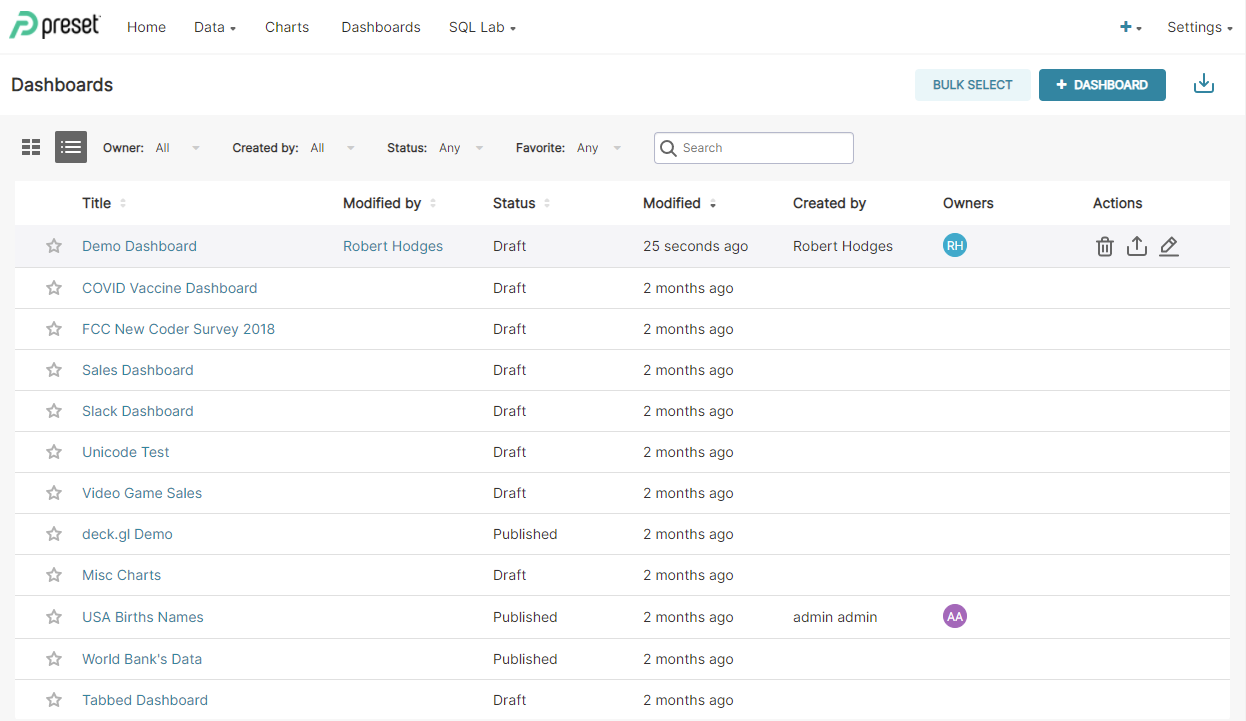1246x721 pixels.
Task: Click the export dashboards download icon
Action: [x=1204, y=84]
